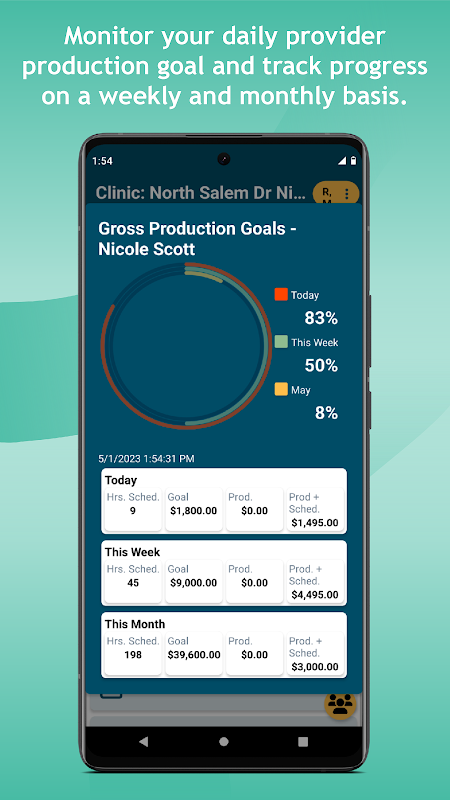Click the May legend label
450x800 pixels.
pyautogui.click(x=301, y=390)
